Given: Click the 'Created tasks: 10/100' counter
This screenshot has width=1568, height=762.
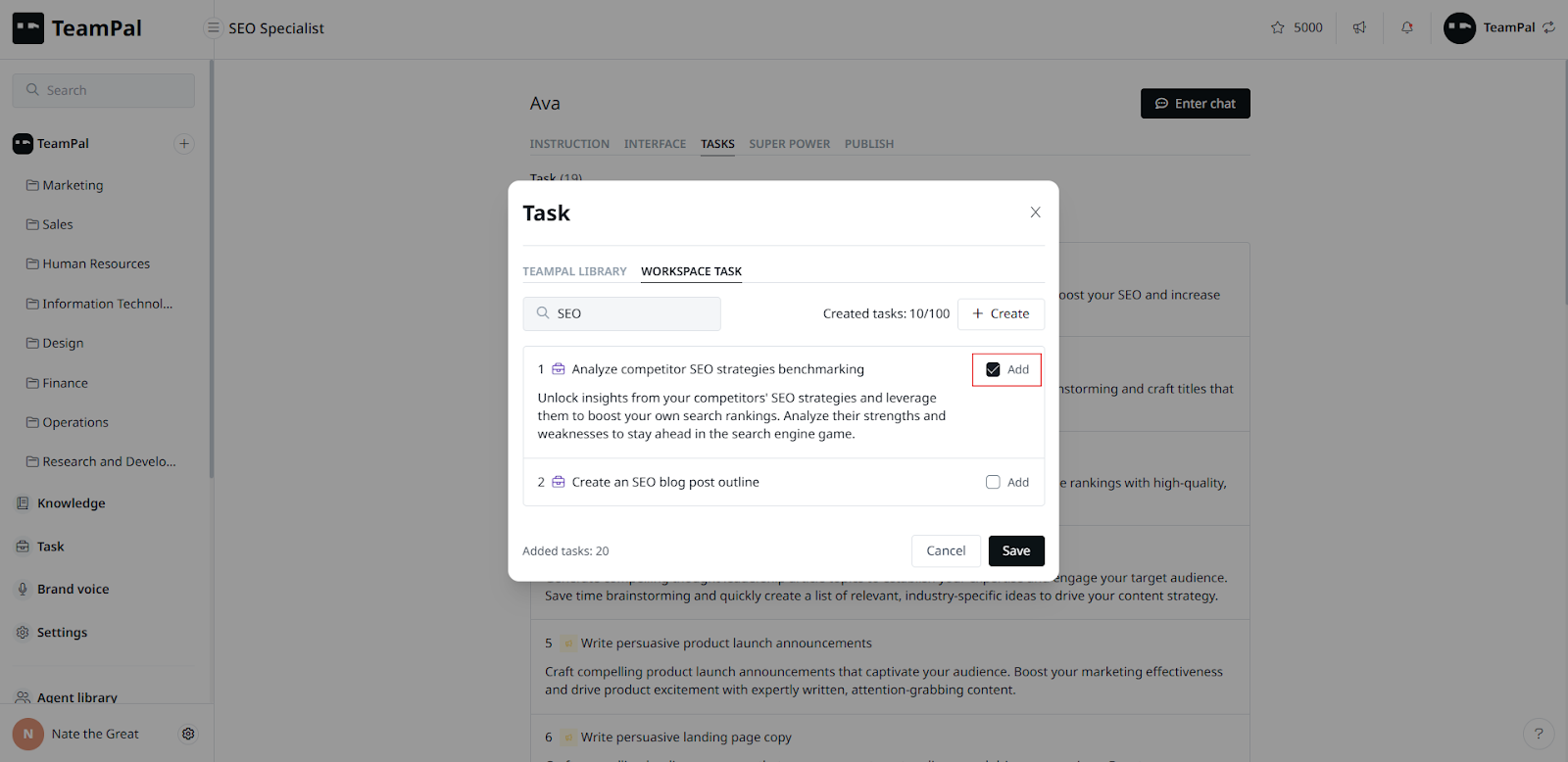Looking at the screenshot, I should [886, 313].
